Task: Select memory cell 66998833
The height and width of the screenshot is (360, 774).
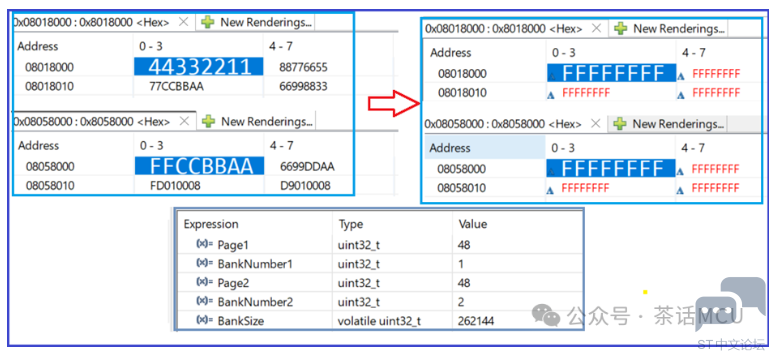Action: coord(303,87)
